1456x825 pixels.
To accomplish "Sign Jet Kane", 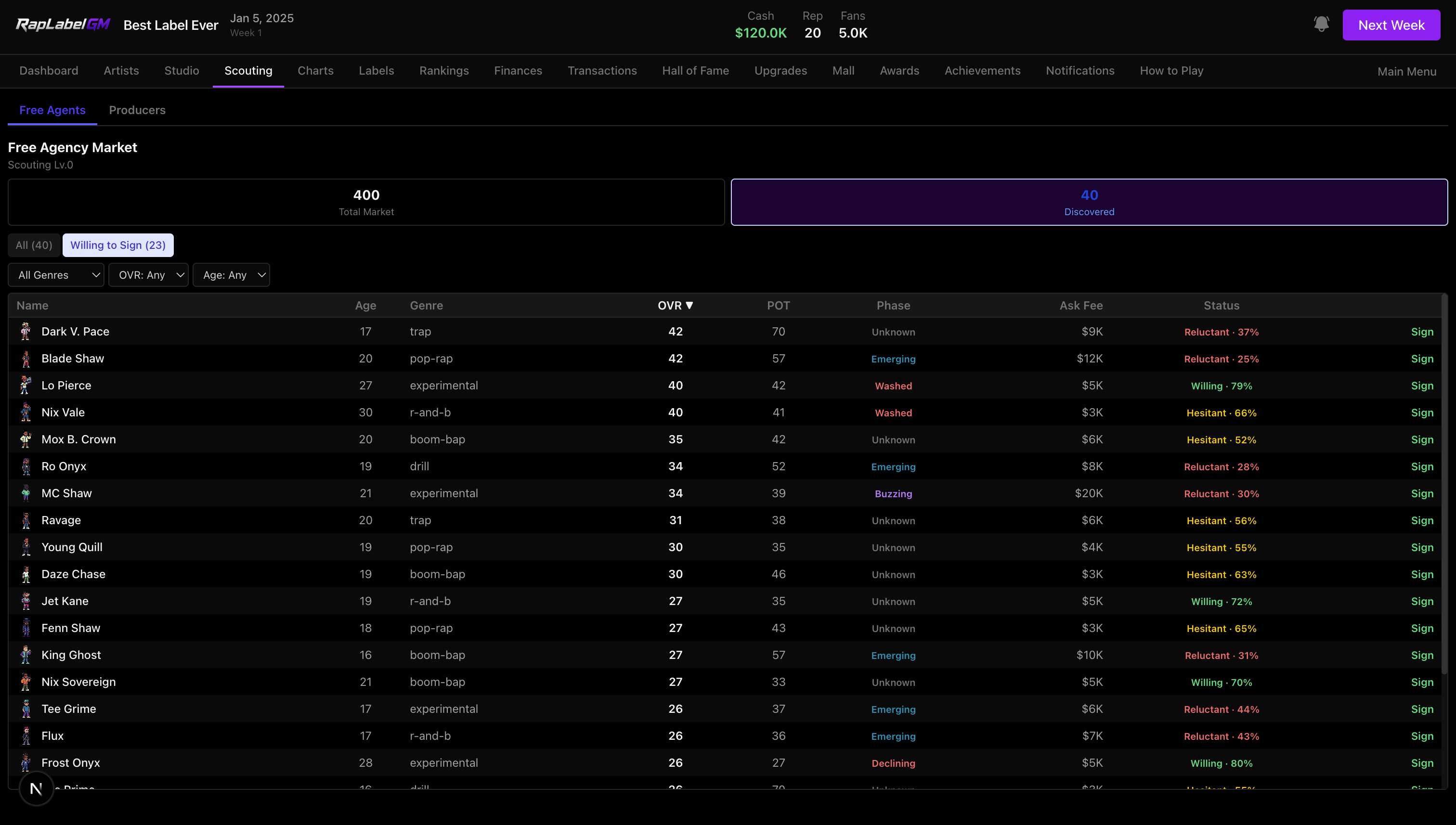I will [1421, 601].
